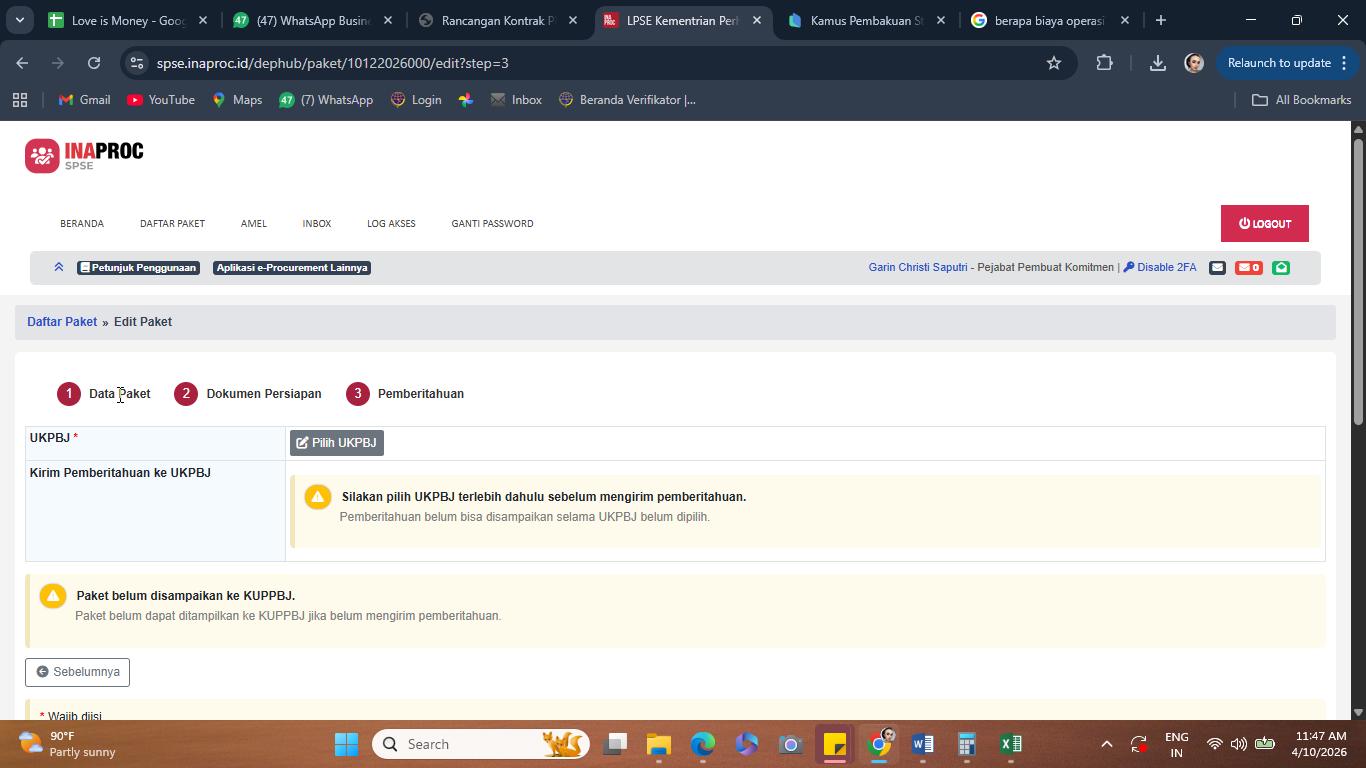The height and width of the screenshot is (768, 1366).
Task: Follow the Daftar Paket breadcrumb link
Action: (x=62, y=322)
